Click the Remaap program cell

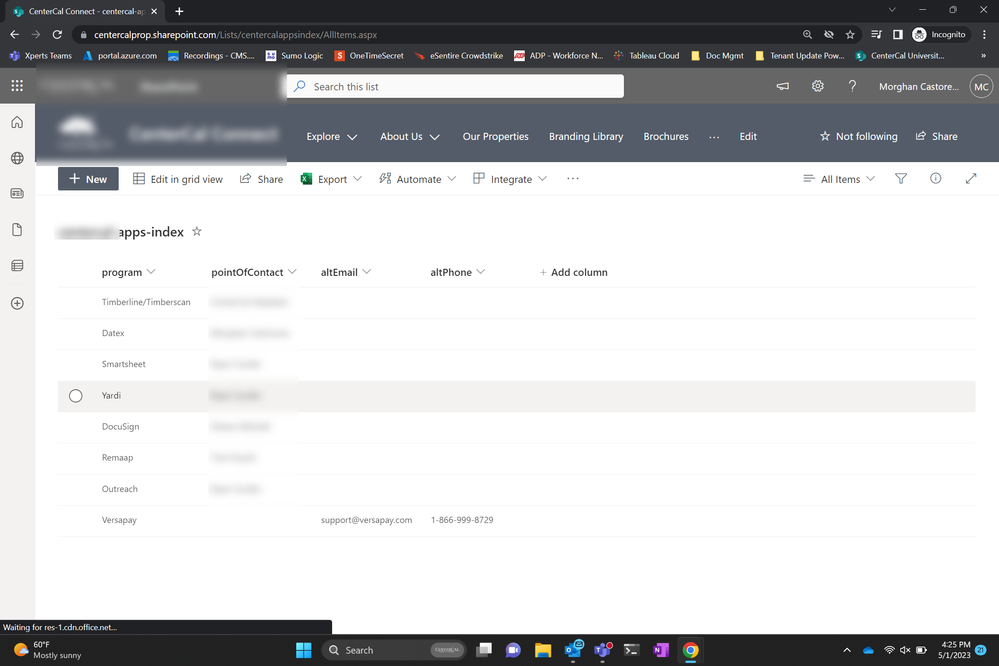pyautogui.click(x=117, y=458)
